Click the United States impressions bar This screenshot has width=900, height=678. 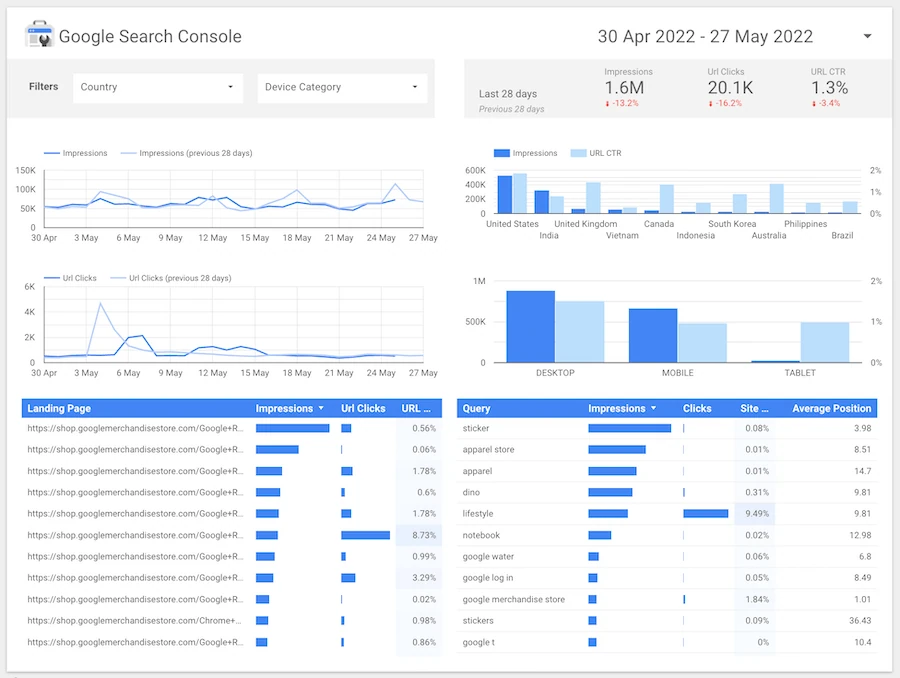coord(505,195)
